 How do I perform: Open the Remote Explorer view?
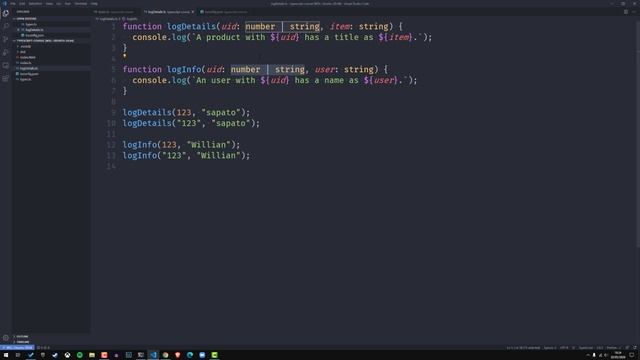point(6,65)
